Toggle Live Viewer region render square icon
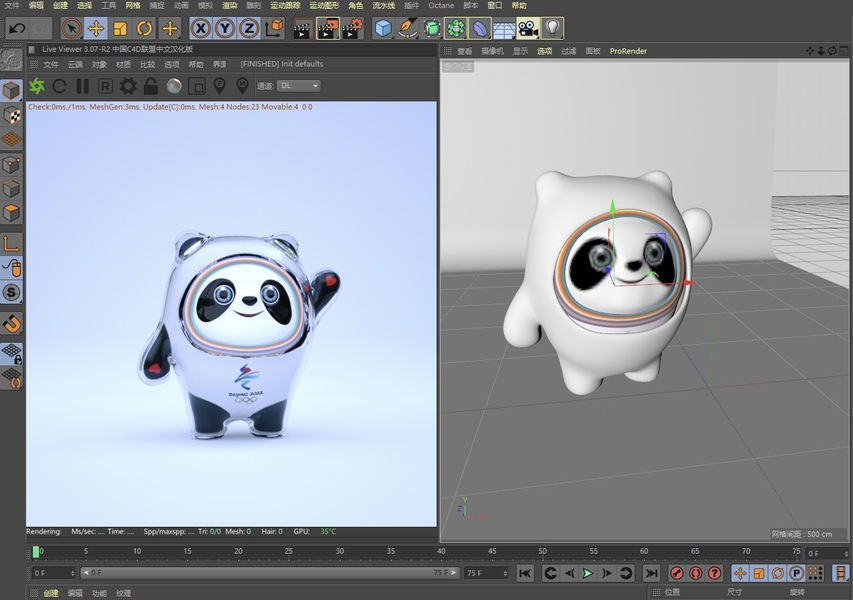The height and width of the screenshot is (600, 853). point(196,86)
